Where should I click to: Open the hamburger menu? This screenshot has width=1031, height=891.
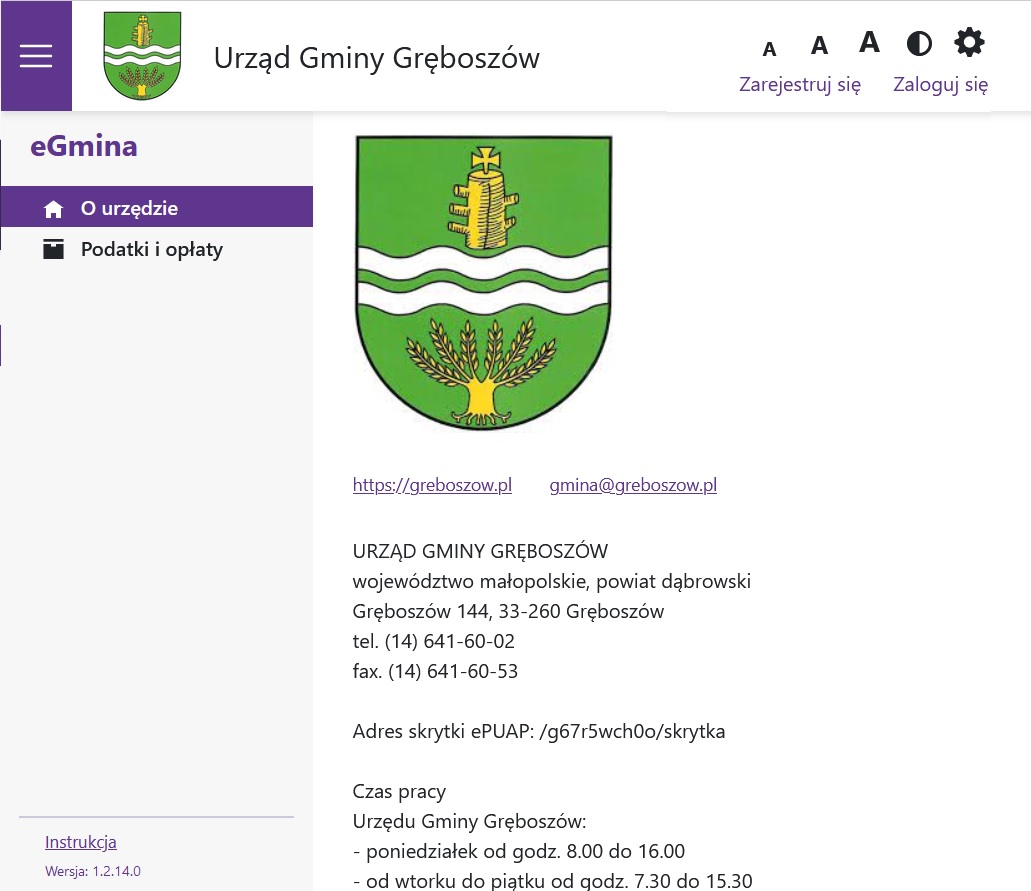coord(36,56)
